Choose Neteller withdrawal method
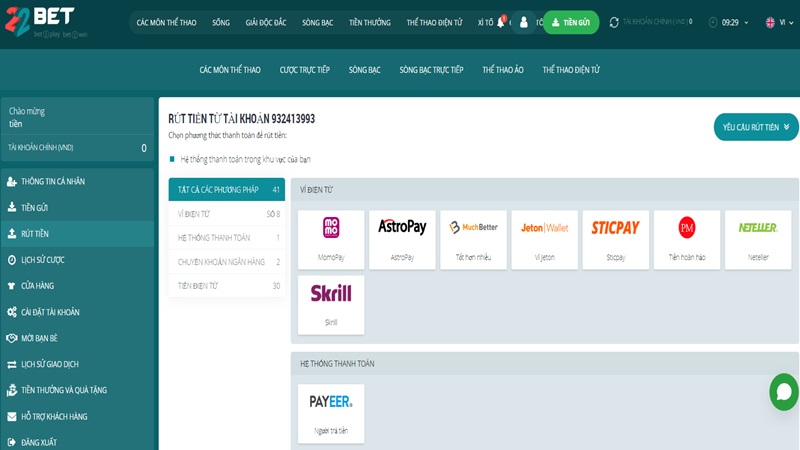The width and height of the screenshot is (800, 450). (x=758, y=239)
